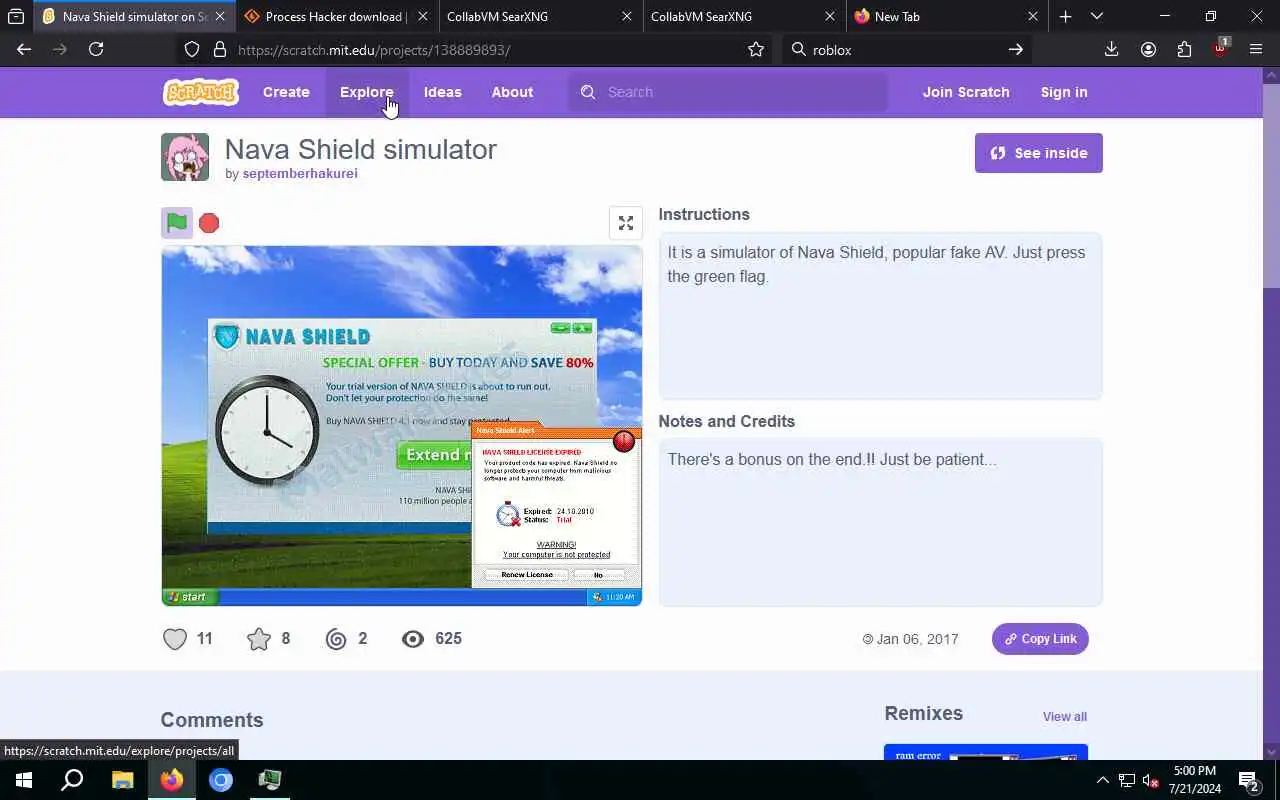Bookmark this page with the star
Image resolution: width=1280 pixels, height=800 pixels.
(x=756, y=49)
